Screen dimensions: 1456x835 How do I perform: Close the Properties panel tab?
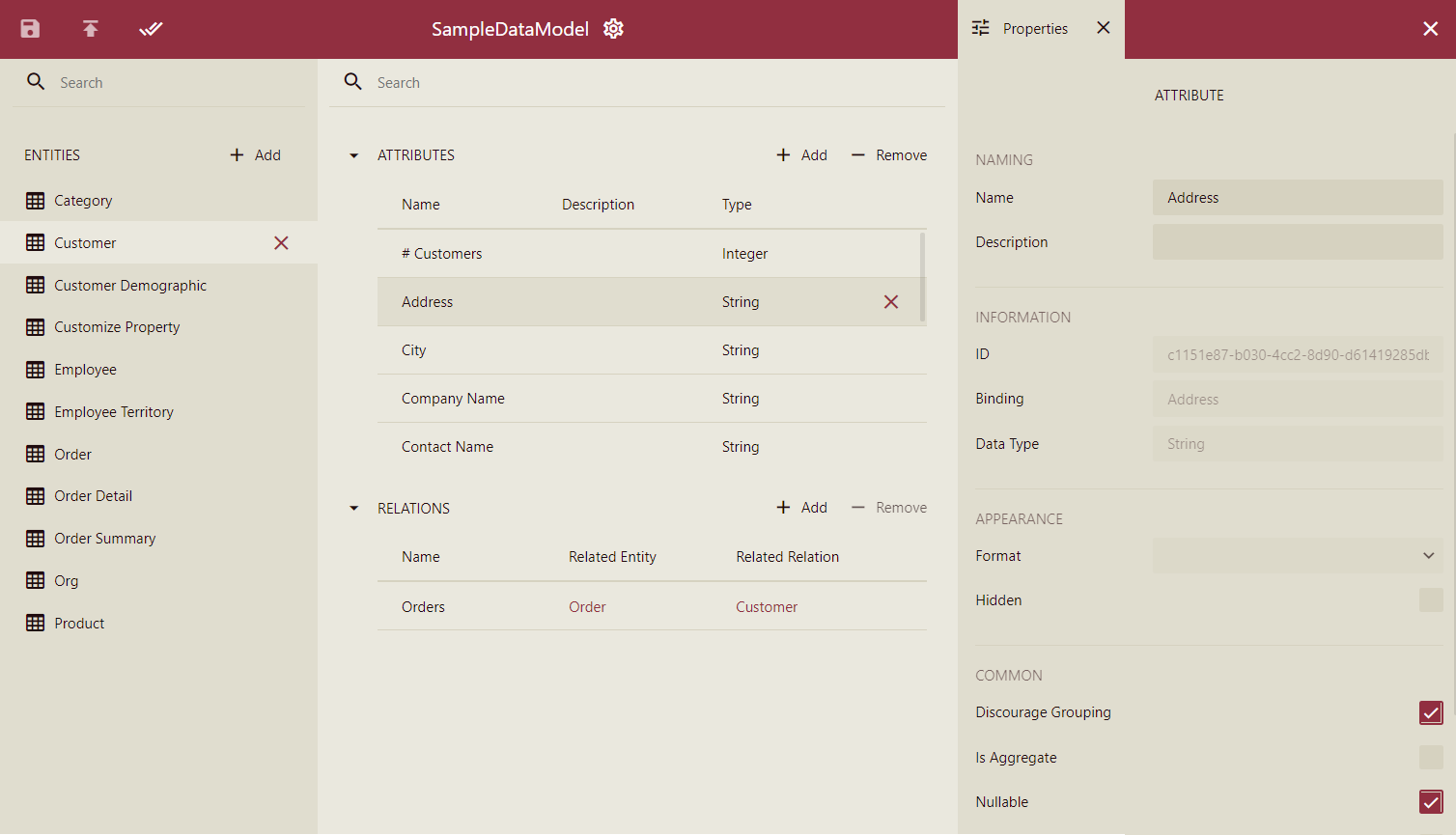1104,28
